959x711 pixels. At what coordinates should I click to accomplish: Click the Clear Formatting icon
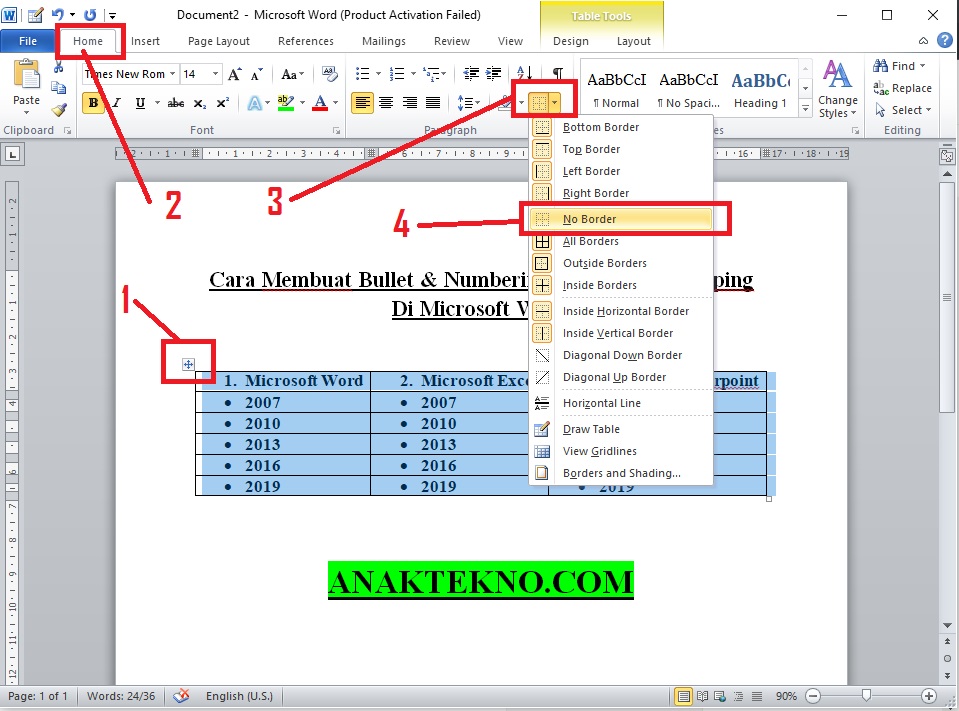tap(330, 75)
